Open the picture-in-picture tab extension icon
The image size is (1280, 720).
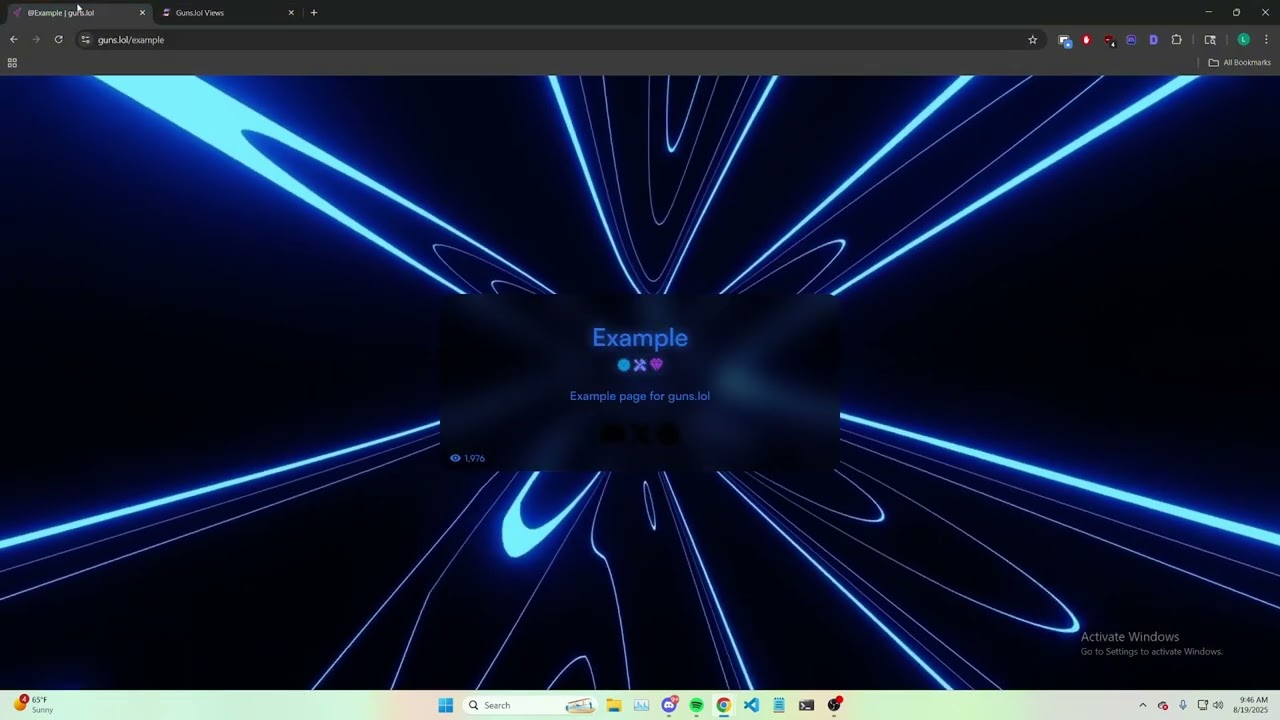coord(1065,40)
